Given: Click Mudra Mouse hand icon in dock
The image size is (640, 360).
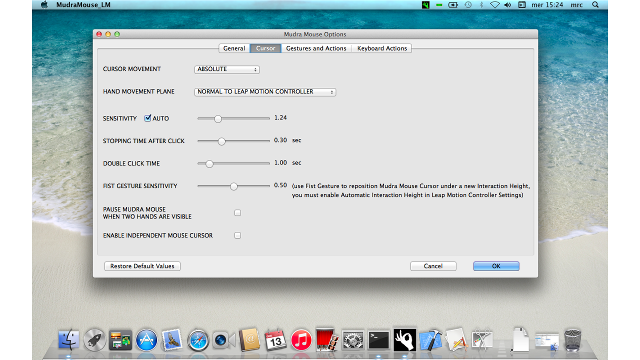Looking at the screenshot, I should tap(404, 340).
